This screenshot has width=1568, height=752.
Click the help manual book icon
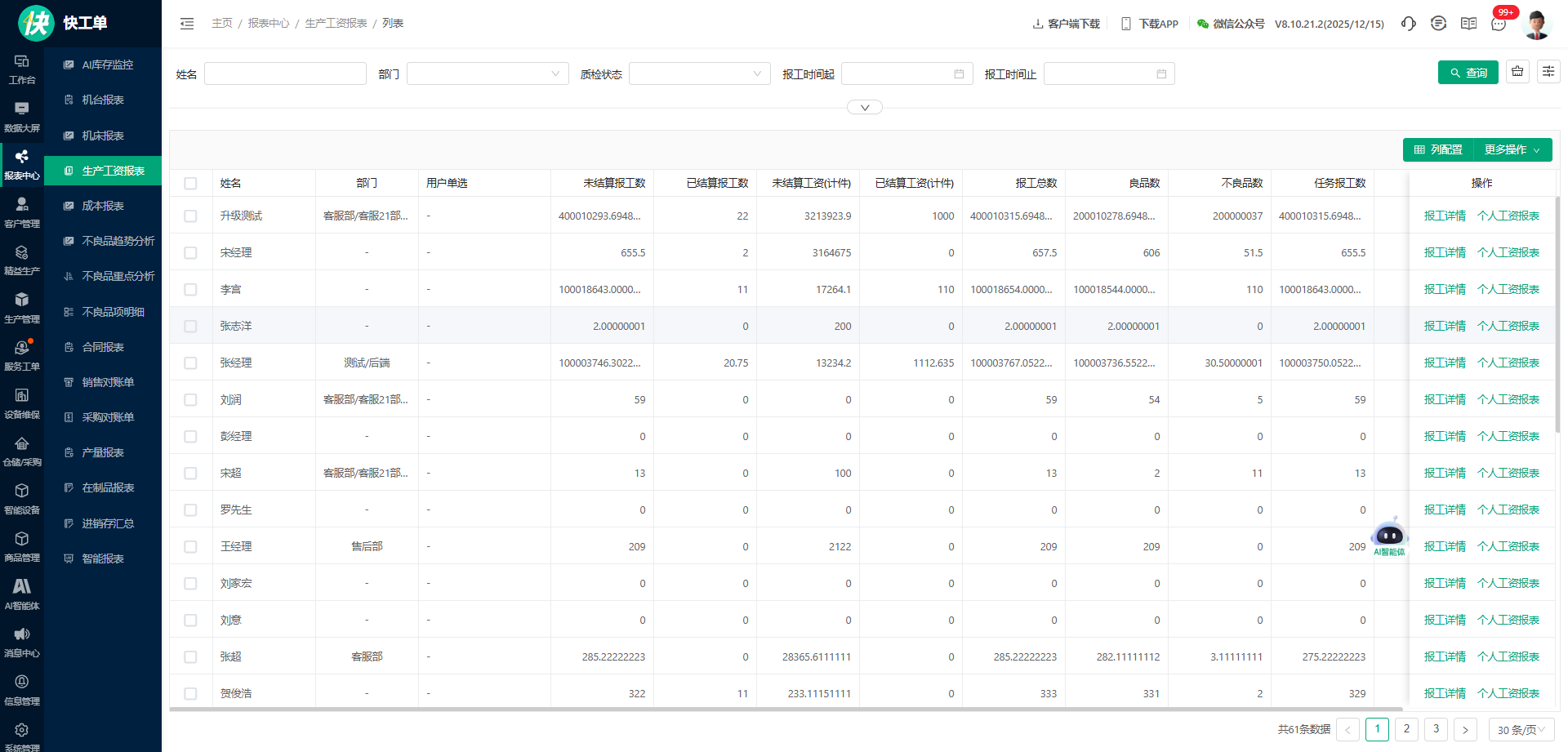1468,24
